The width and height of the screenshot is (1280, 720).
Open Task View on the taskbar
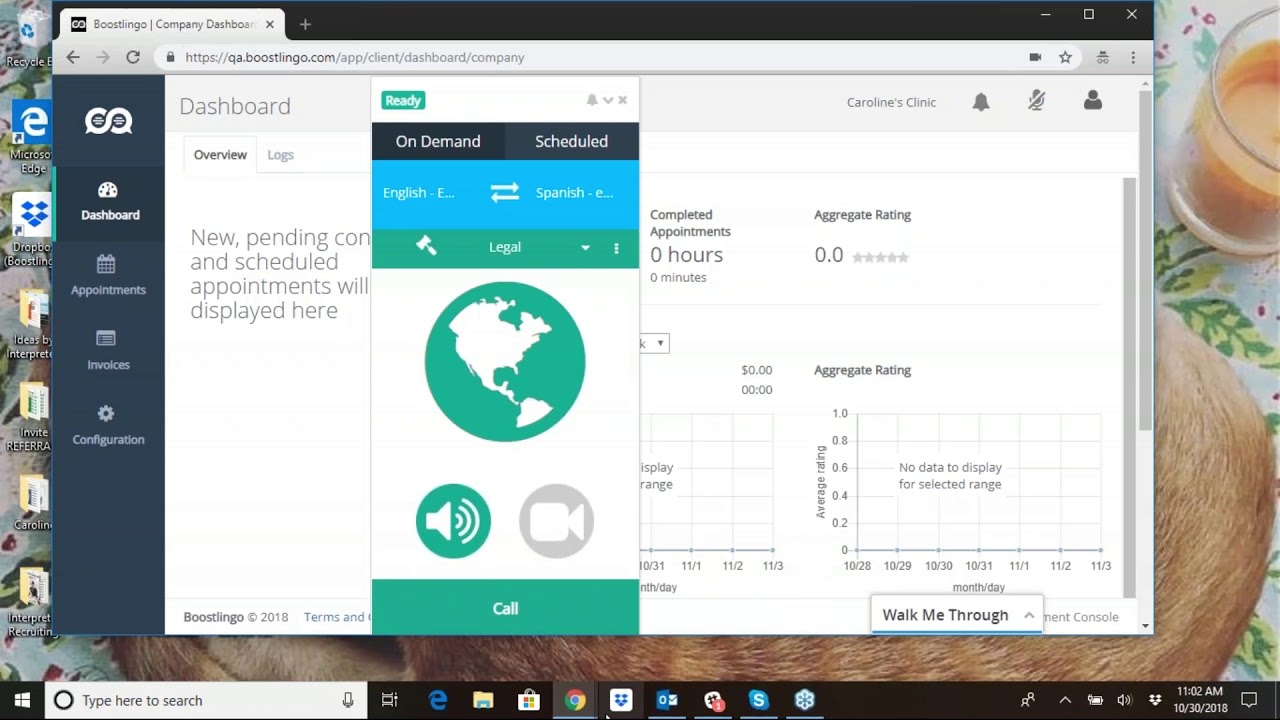coord(390,700)
